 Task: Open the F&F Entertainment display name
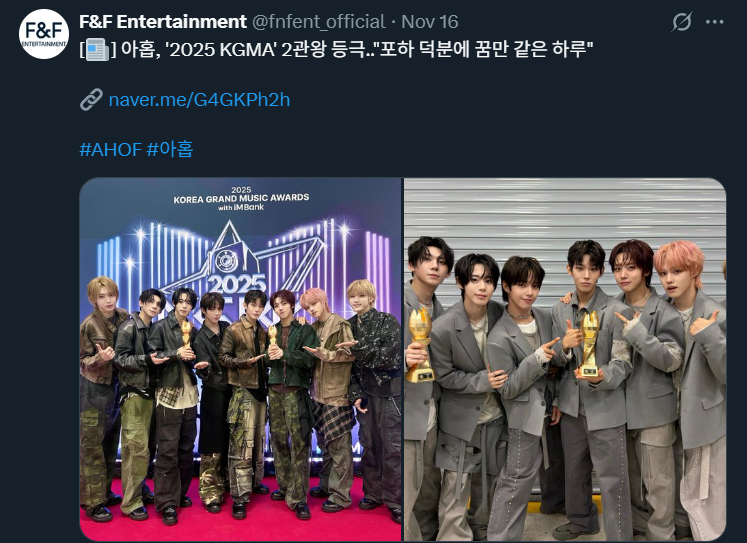tap(163, 22)
